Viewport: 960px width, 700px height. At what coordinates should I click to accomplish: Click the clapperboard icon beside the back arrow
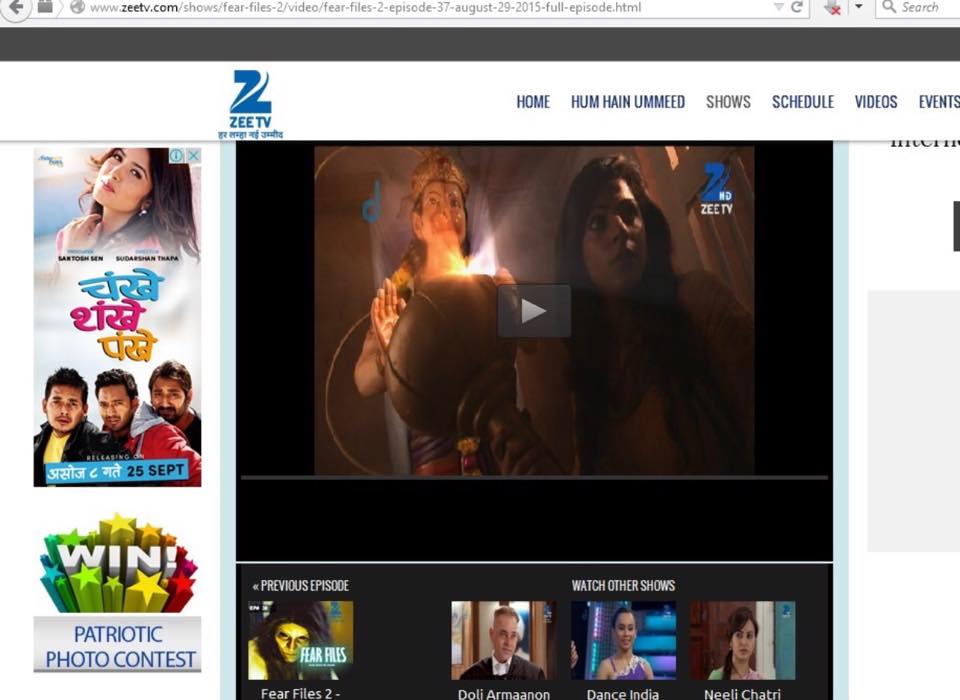[x=46, y=7]
